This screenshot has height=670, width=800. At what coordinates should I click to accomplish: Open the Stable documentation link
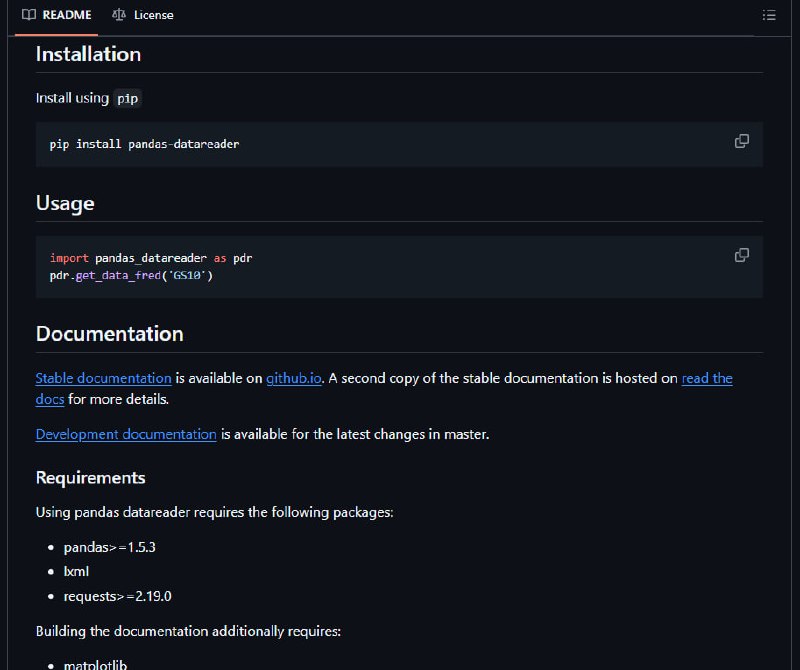[x=104, y=378]
